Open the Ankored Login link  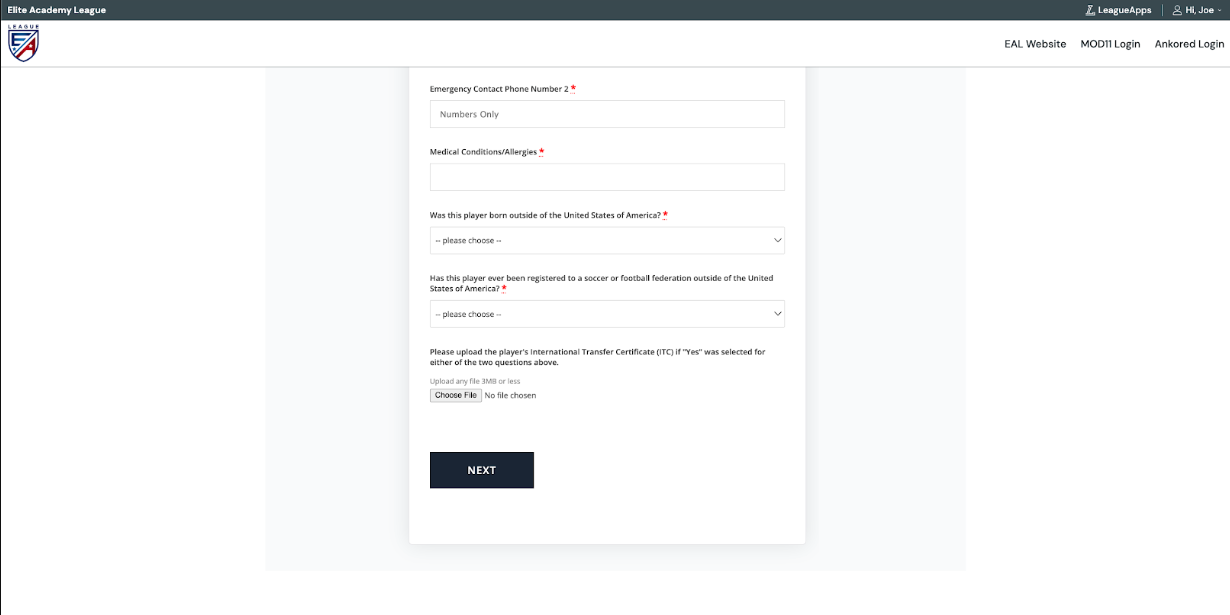[1189, 44]
